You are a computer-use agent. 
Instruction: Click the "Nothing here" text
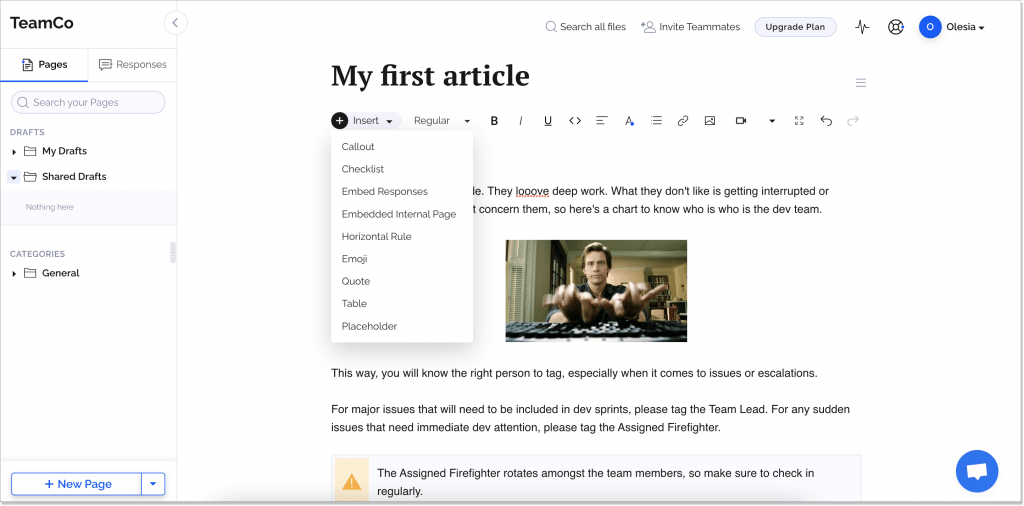point(50,207)
